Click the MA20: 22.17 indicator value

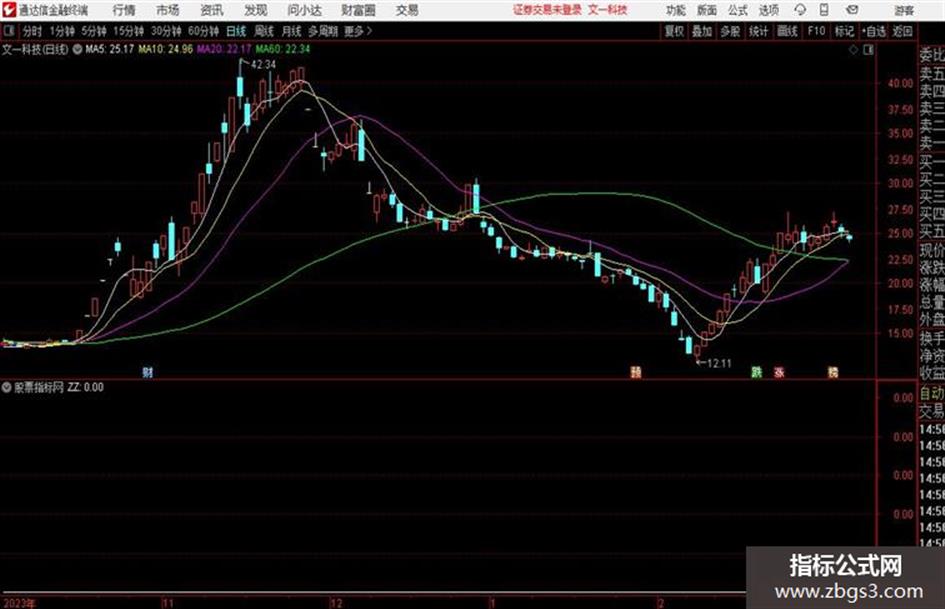point(224,49)
